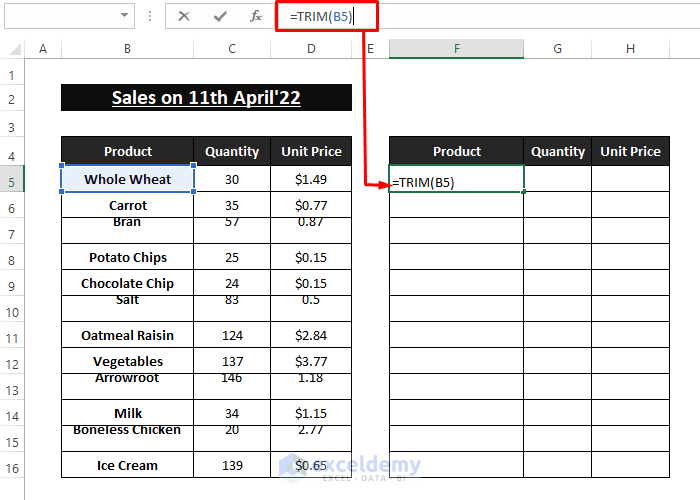Click the Cancel X icon in formula bar

click(x=184, y=16)
